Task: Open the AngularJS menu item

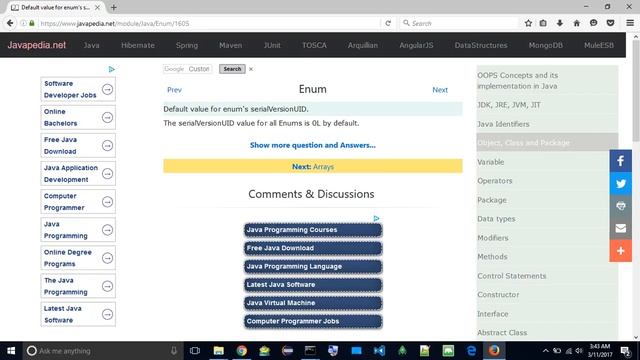Action: coord(416,45)
